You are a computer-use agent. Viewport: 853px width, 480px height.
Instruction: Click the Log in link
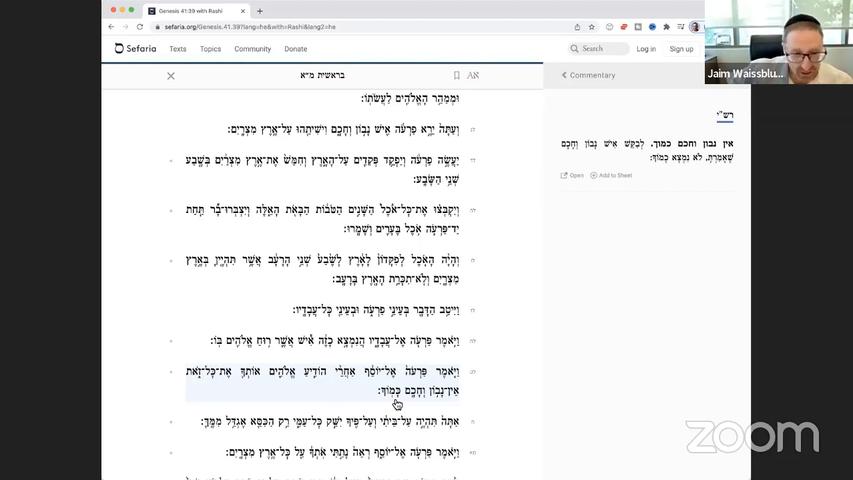[x=646, y=49]
